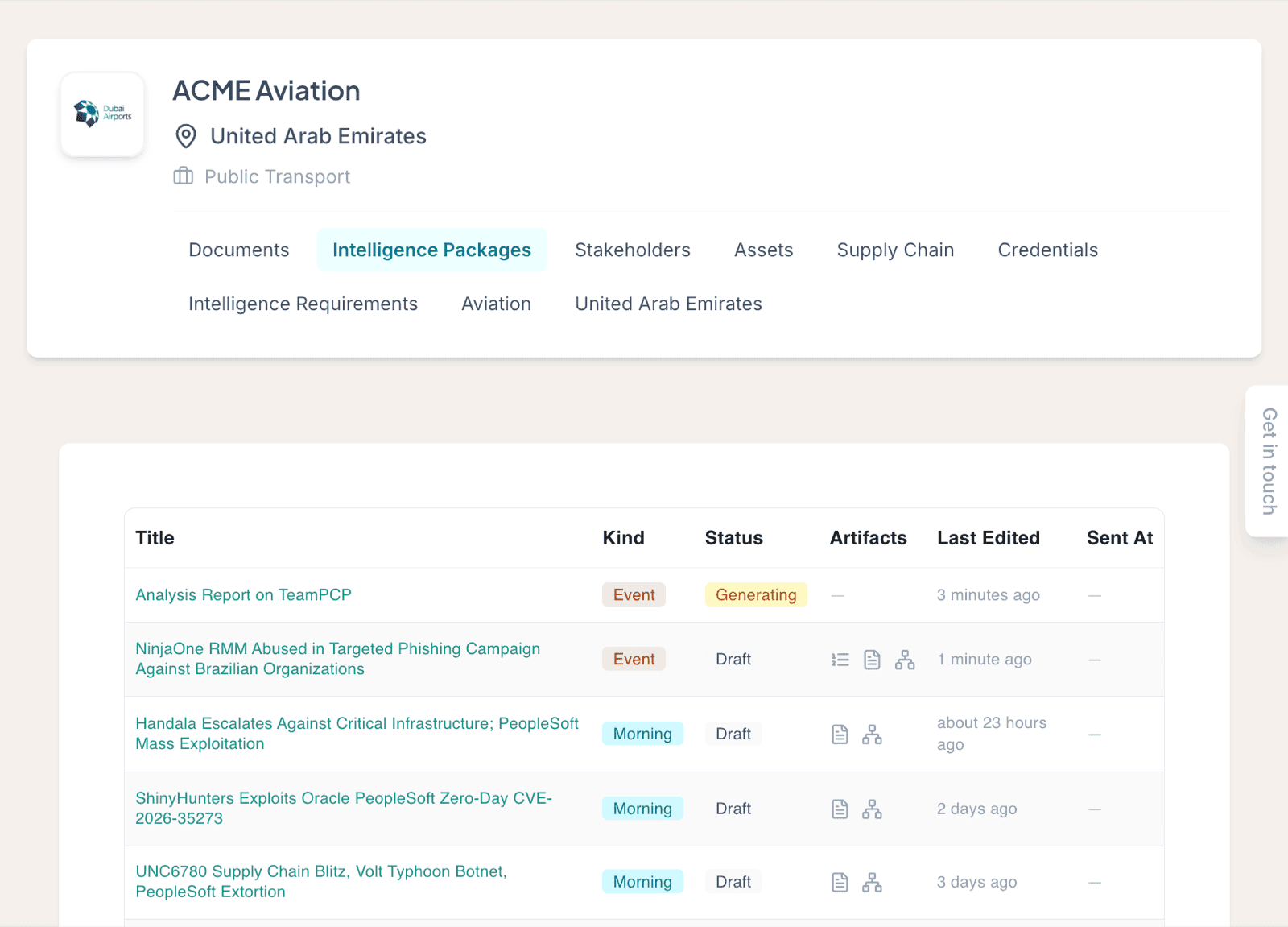Click the Draft status in NinjaOne row
Image resolution: width=1288 pixels, height=927 pixels.
(x=733, y=659)
